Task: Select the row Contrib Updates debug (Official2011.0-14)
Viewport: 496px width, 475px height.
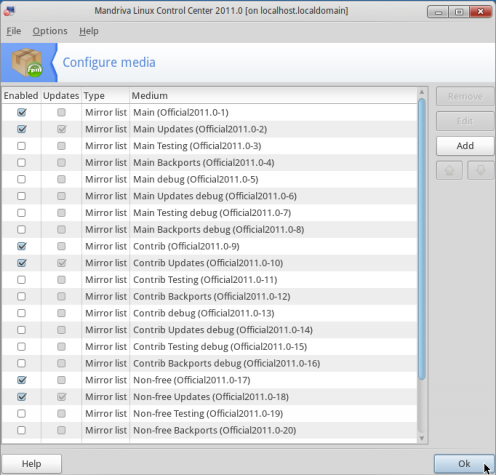Action: pos(209,330)
